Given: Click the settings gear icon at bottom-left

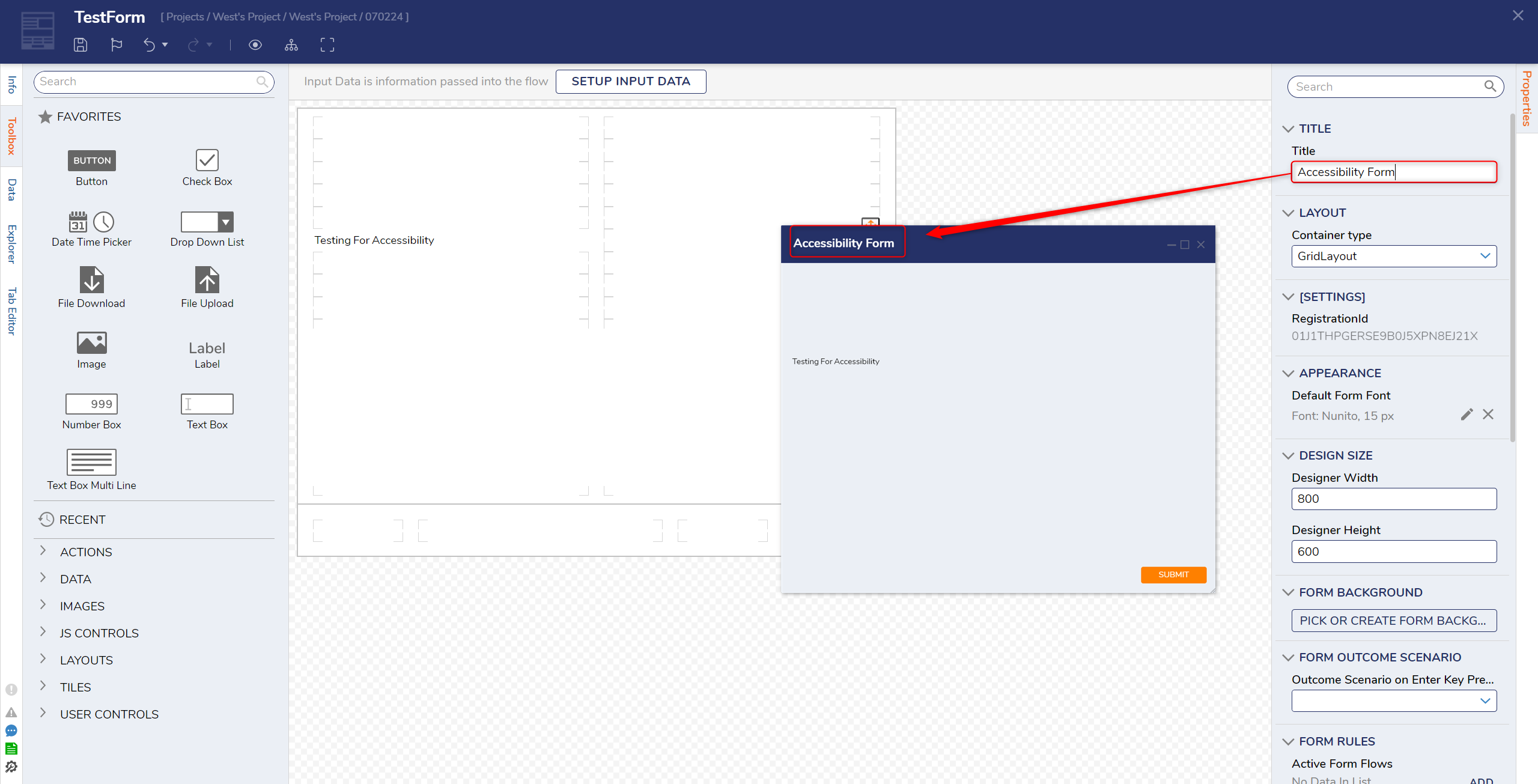Looking at the screenshot, I should [x=11, y=767].
